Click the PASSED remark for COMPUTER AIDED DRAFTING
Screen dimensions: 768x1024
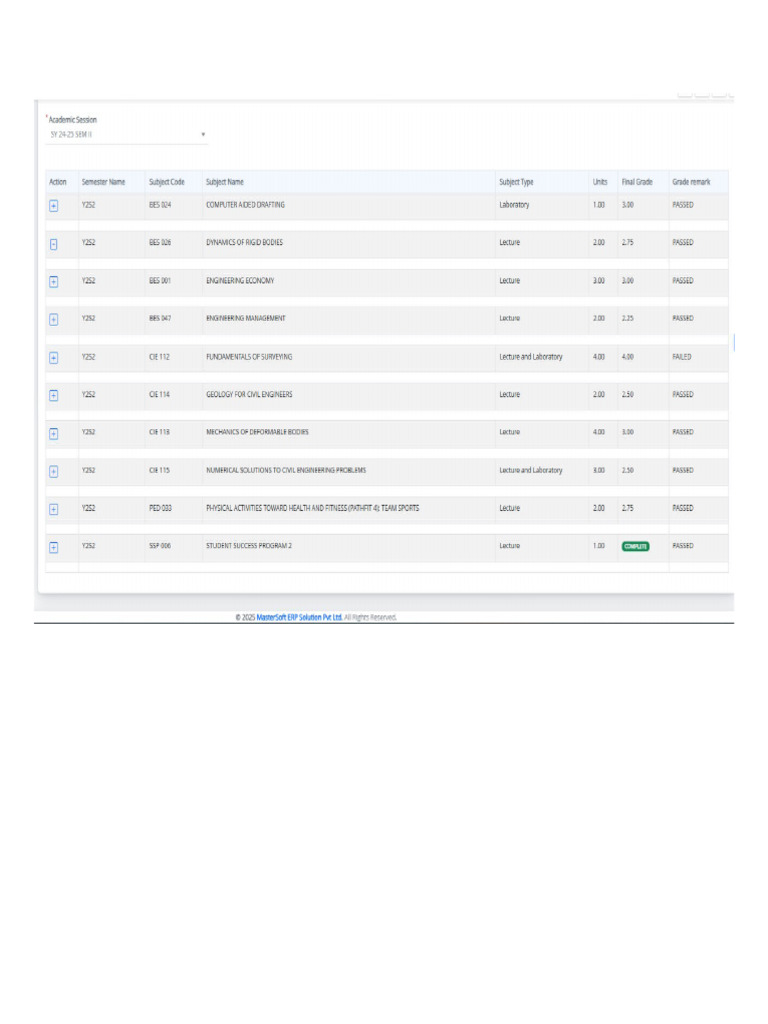pos(682,205)
